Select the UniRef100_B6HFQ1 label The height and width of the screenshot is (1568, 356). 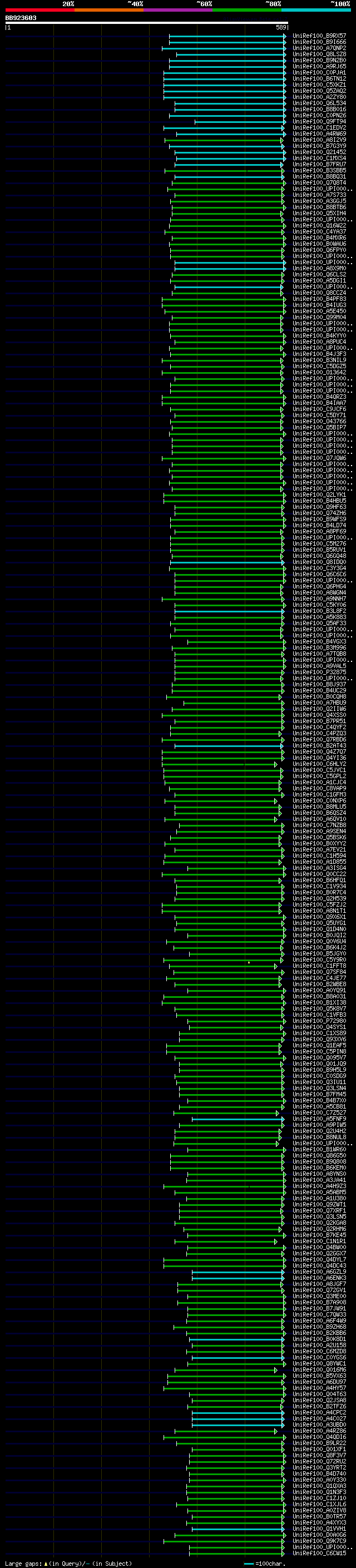point(319,880)
